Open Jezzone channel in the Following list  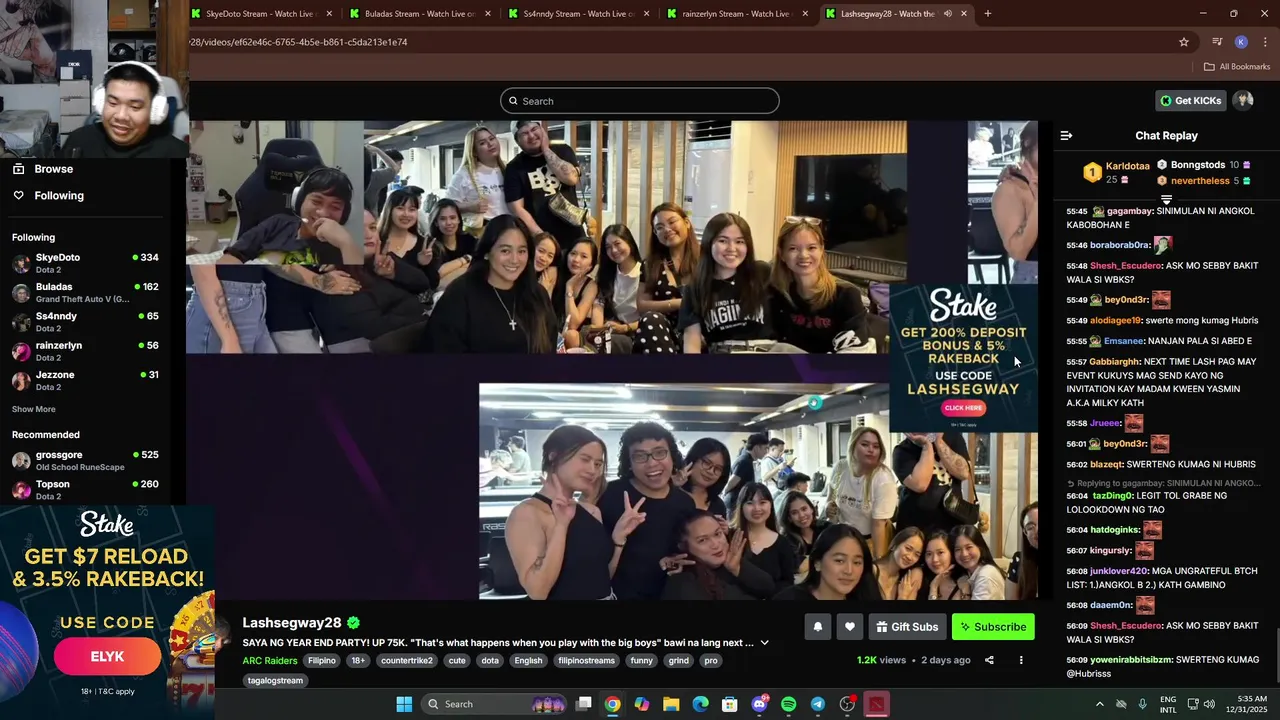click(86, 380)
